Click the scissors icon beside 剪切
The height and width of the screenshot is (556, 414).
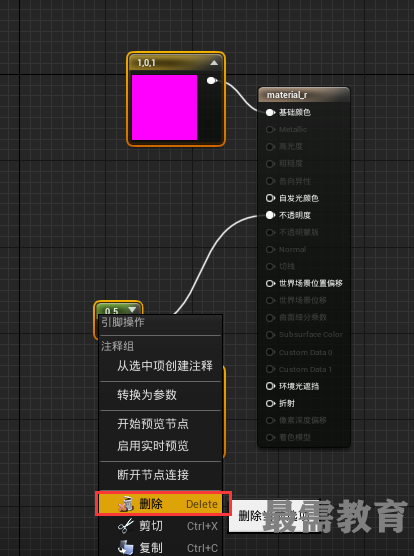(x=126, y=526)
